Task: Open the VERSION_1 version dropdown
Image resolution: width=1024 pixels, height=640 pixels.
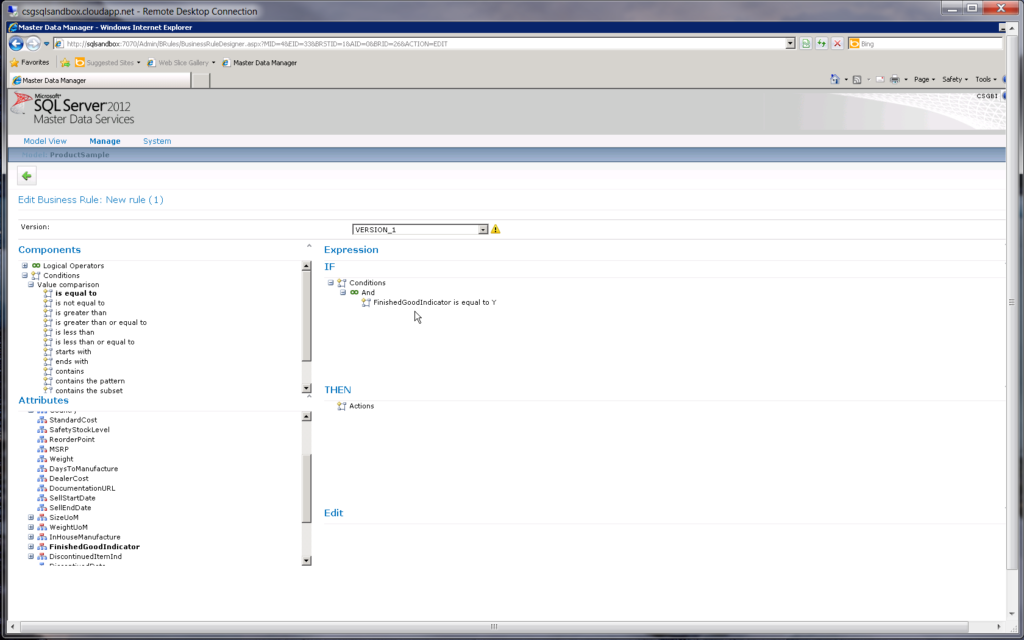Action: (x=485, y=229)
